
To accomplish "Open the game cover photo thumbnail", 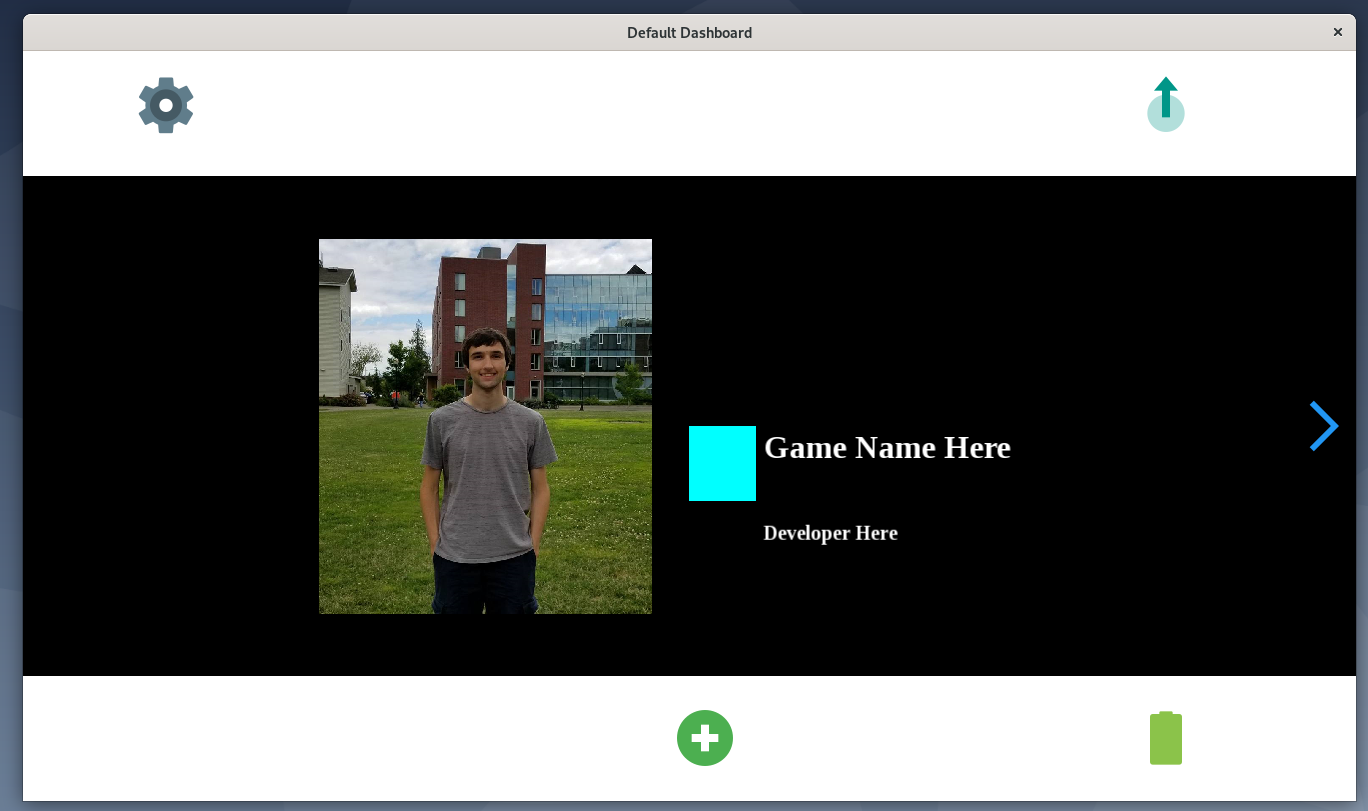I will [485, 426].
